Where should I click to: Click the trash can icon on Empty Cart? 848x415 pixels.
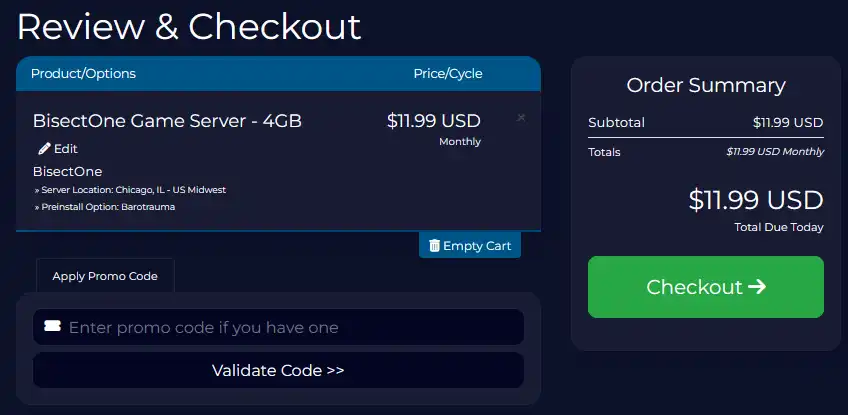point(434,245)
